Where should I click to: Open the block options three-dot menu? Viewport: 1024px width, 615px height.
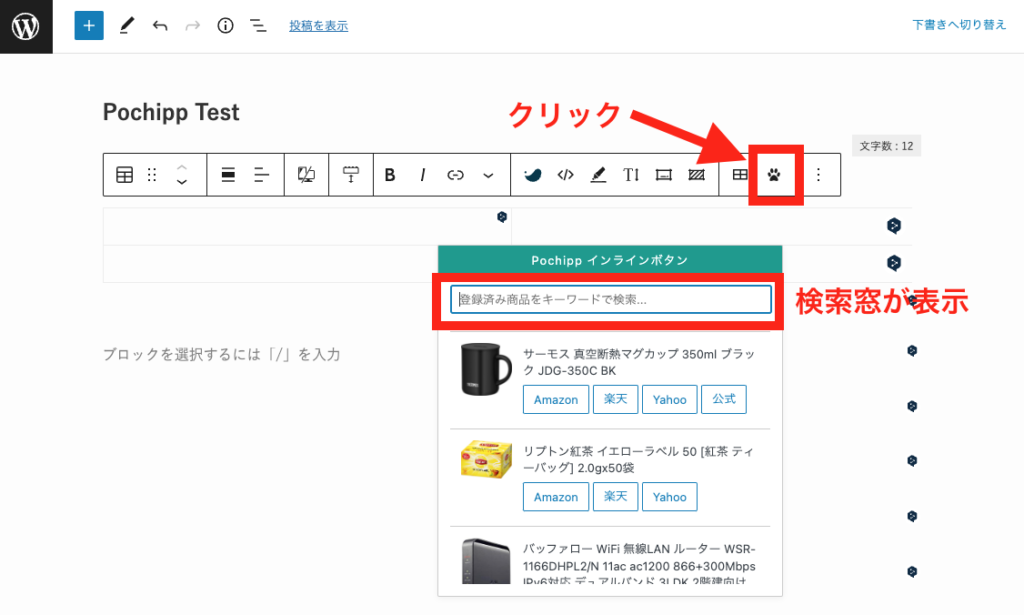(x=818, y=175)
